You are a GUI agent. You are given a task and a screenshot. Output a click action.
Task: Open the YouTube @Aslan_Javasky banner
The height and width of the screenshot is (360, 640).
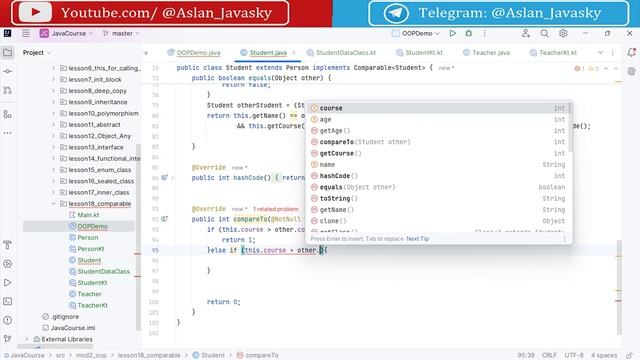pos(150,13)
